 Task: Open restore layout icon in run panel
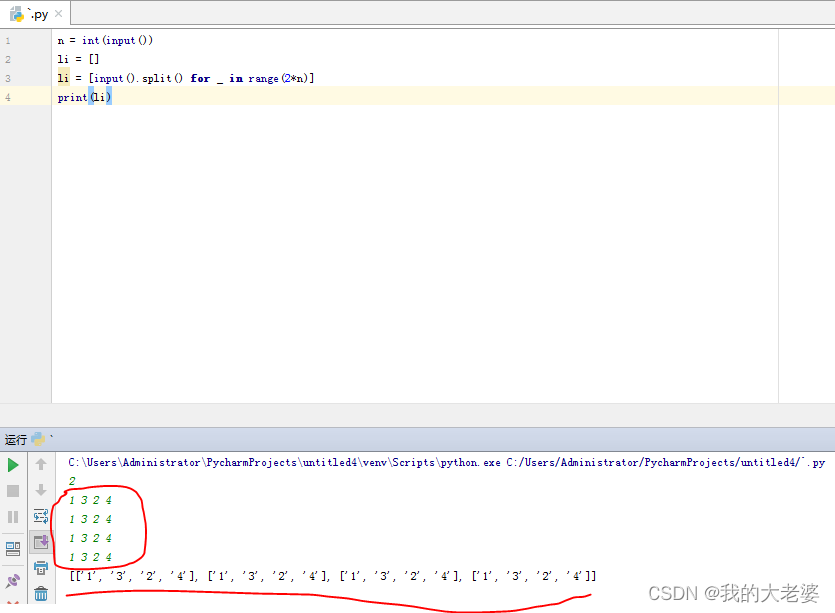(x=13, y=549)
